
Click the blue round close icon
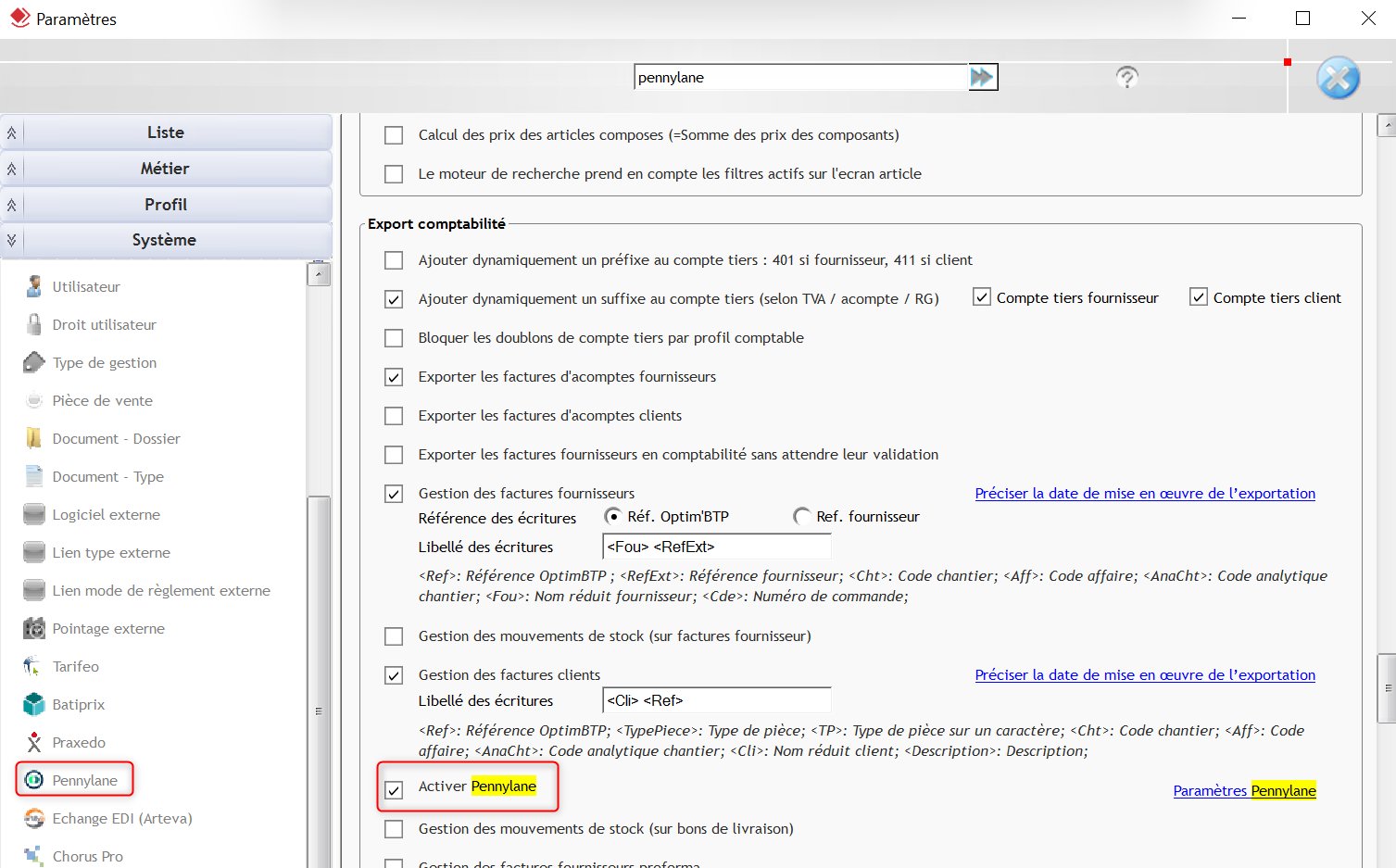tap(1338, 78)
